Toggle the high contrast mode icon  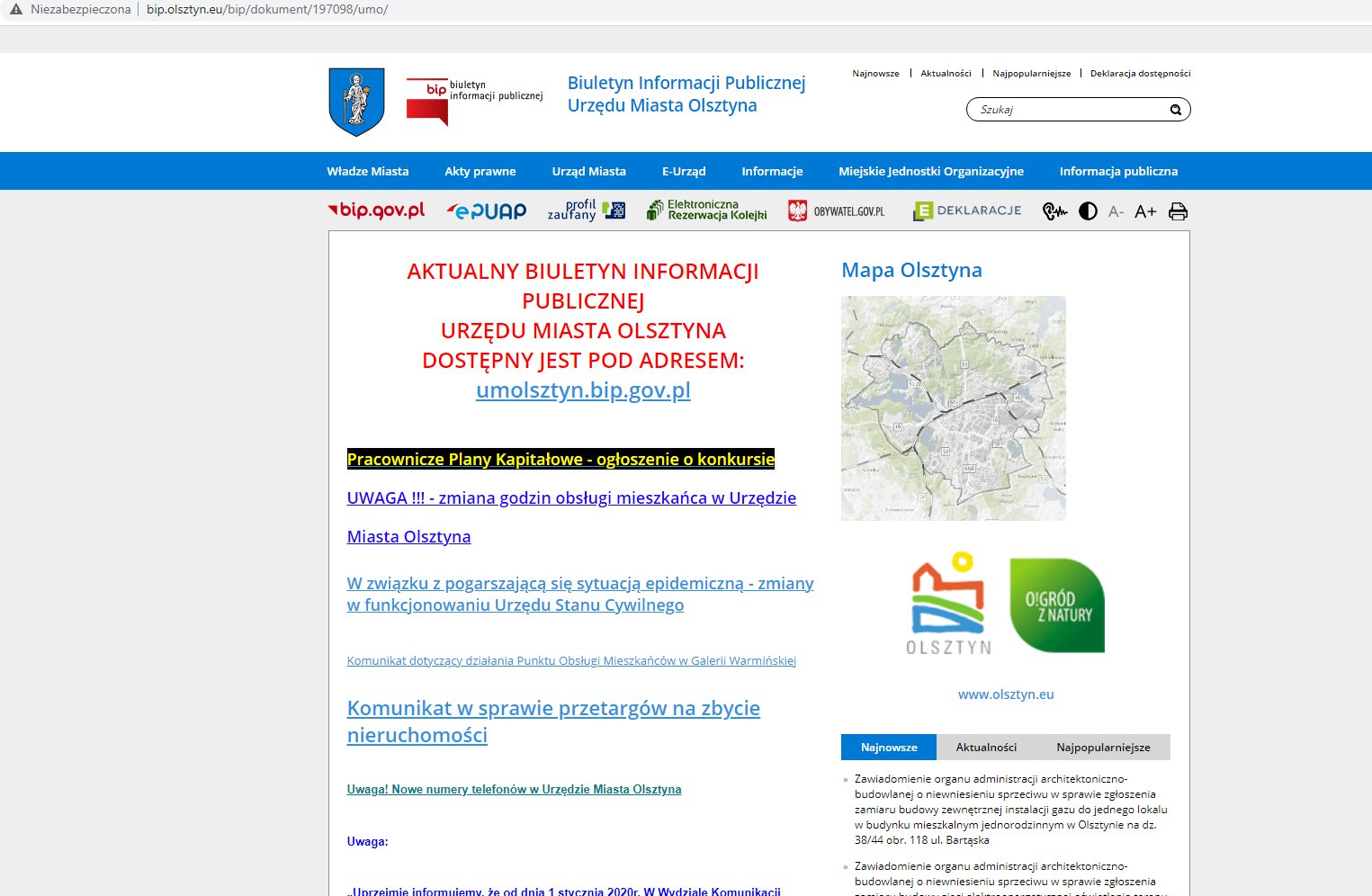click(1088, 211)
